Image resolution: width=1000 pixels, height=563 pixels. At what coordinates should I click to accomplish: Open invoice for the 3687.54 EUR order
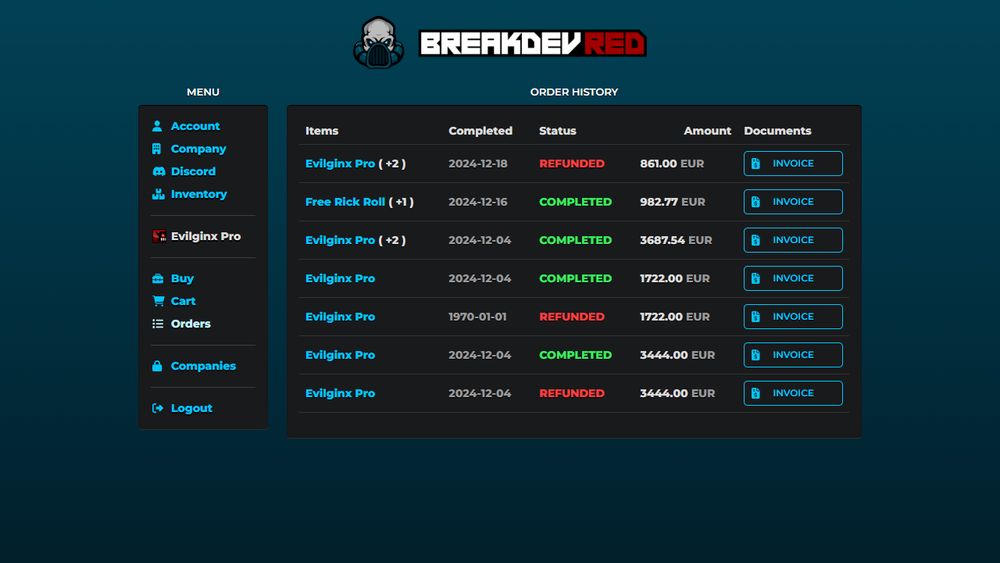793,240
